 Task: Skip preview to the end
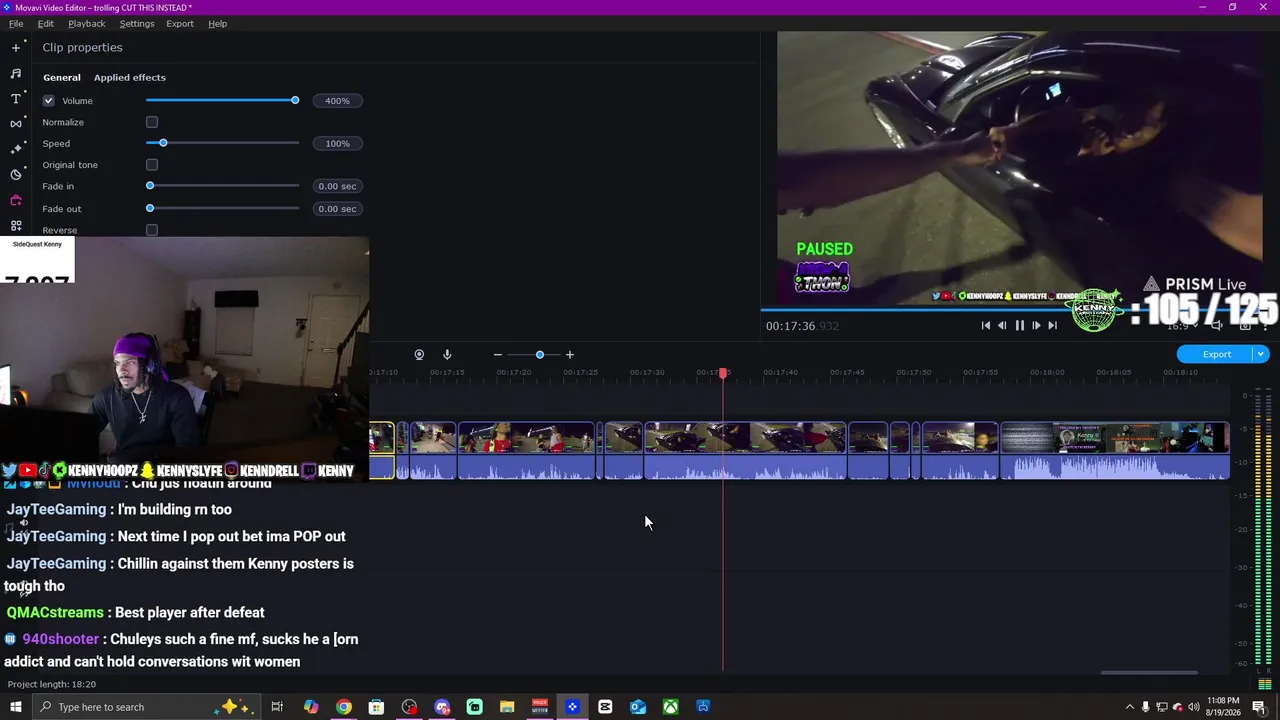(1052, 325)
